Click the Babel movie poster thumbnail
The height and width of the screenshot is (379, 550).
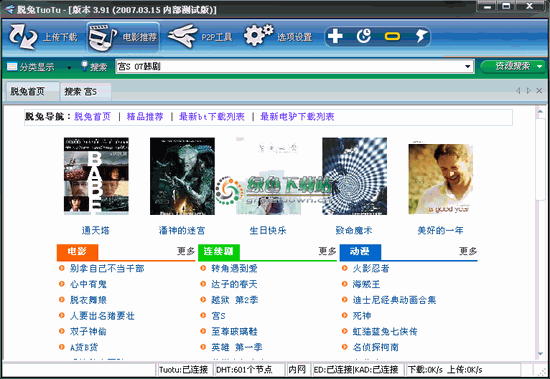96,176
